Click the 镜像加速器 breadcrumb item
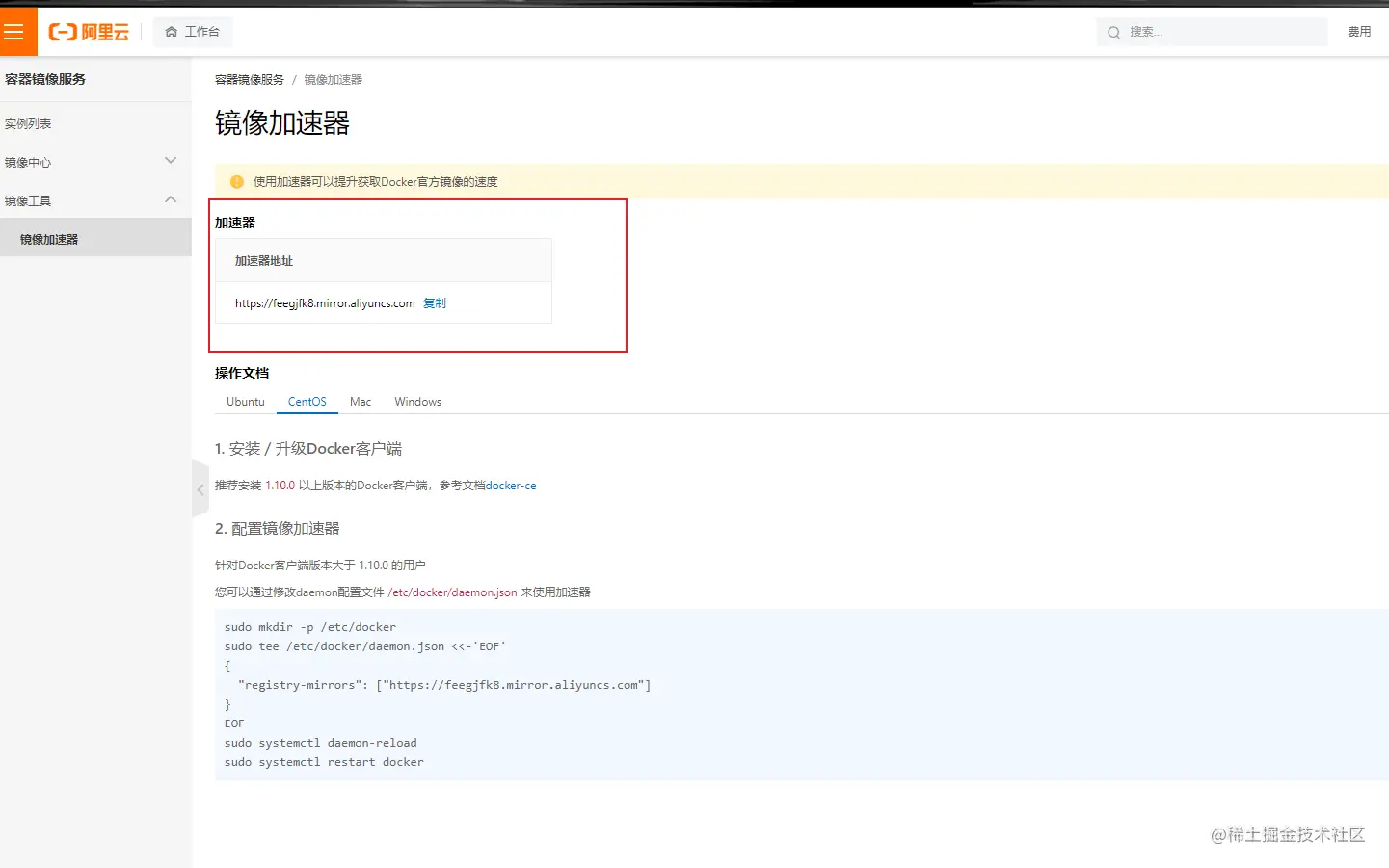This screenshot has width=1389, height=868. [334, 80]
